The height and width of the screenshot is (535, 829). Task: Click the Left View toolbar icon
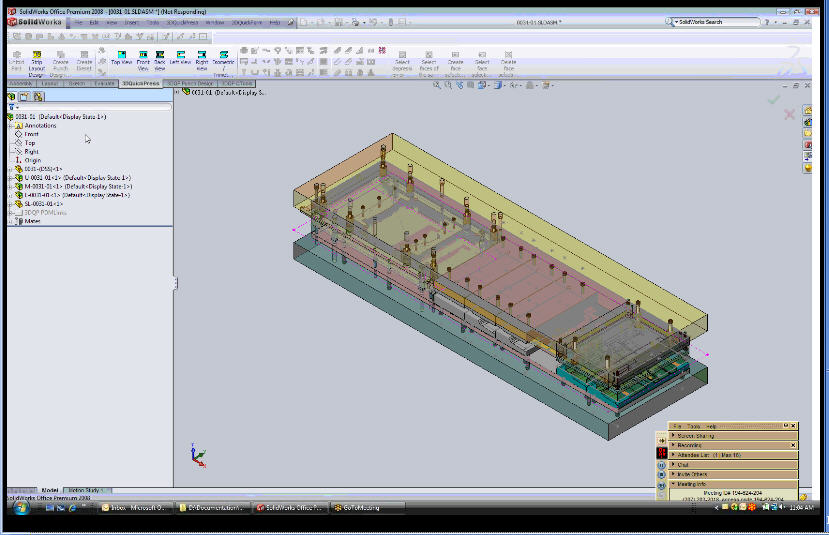(181, 56)
